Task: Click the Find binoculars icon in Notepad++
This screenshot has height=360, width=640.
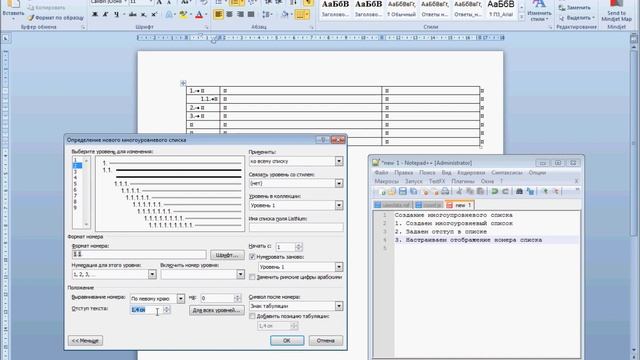Action: (x=519, y=191)
